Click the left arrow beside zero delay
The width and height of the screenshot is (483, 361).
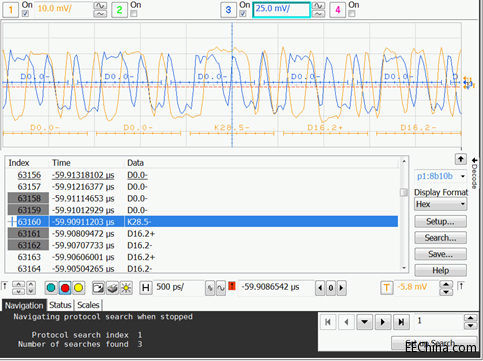coord(320,288)
